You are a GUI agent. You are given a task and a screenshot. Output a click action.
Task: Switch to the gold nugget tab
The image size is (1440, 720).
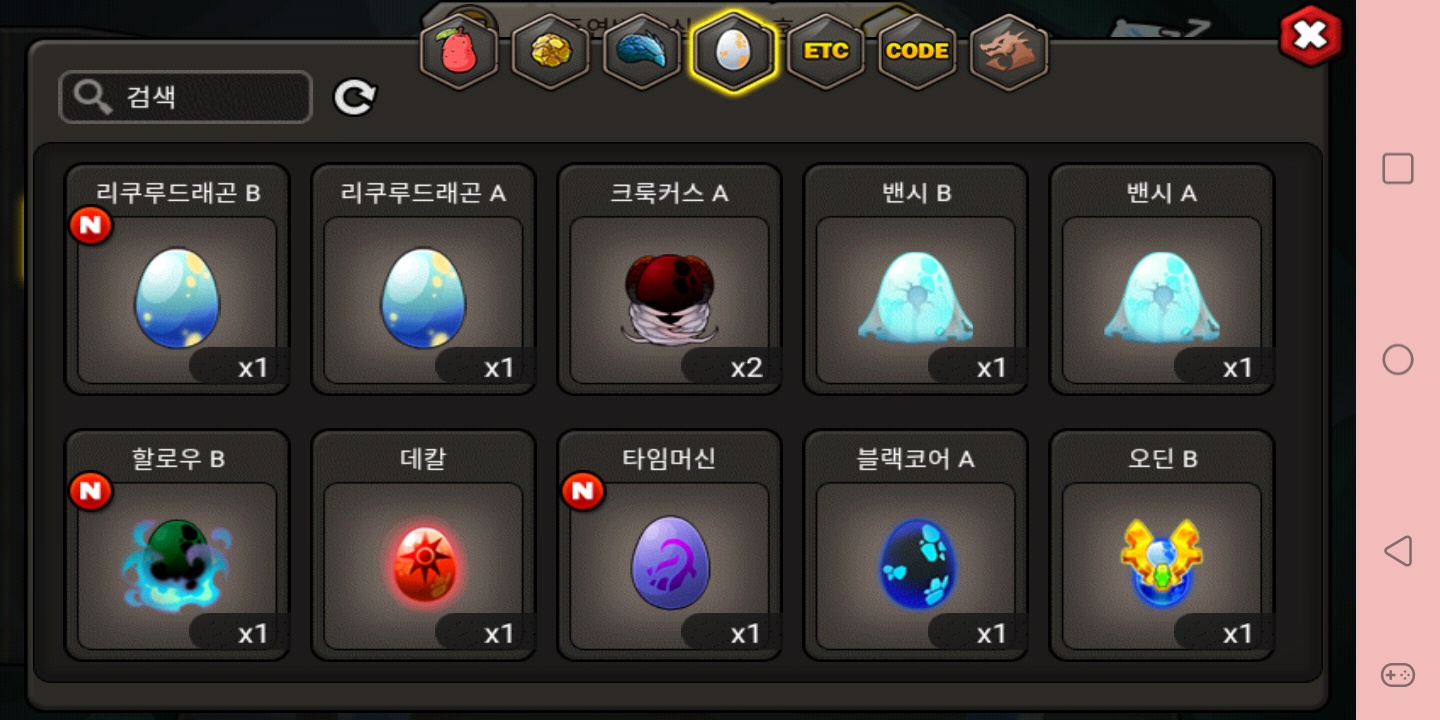click(x=550, y=52)
